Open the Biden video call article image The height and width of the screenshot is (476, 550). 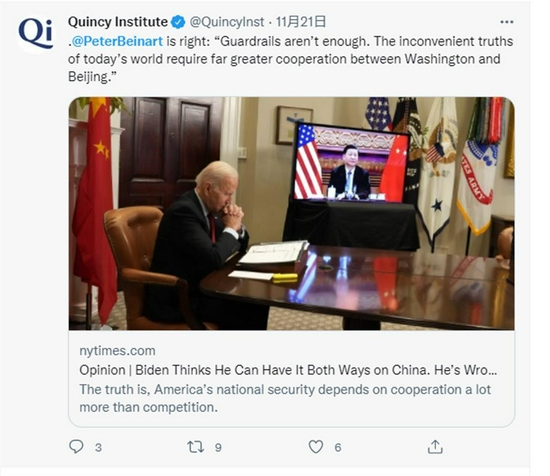(x=291, y=213)
